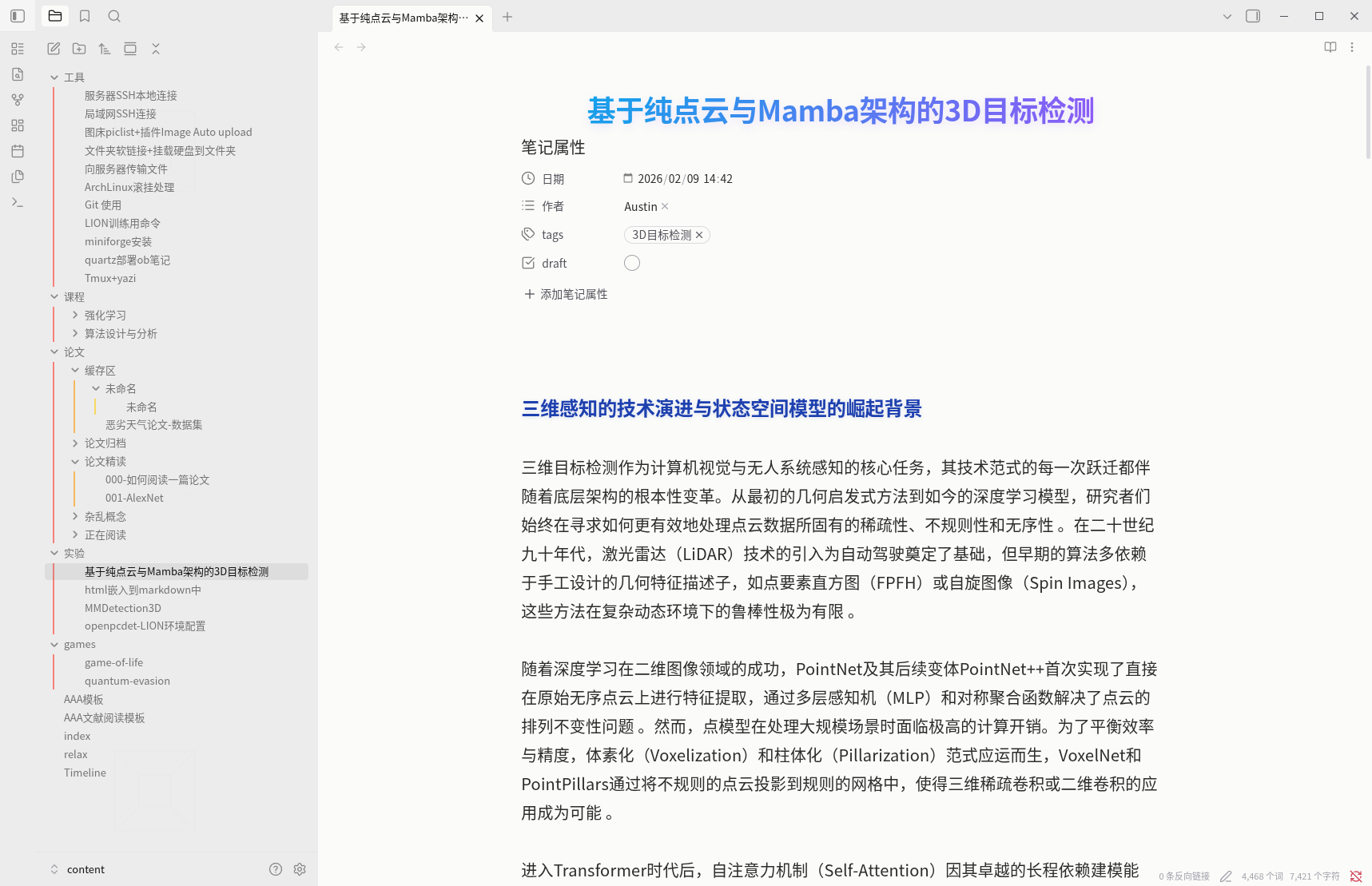Toggle the left sidebar collapse icon
The width and height of the screenshot is (1372, 886).
pyautogui.click(x=18, y=16)
